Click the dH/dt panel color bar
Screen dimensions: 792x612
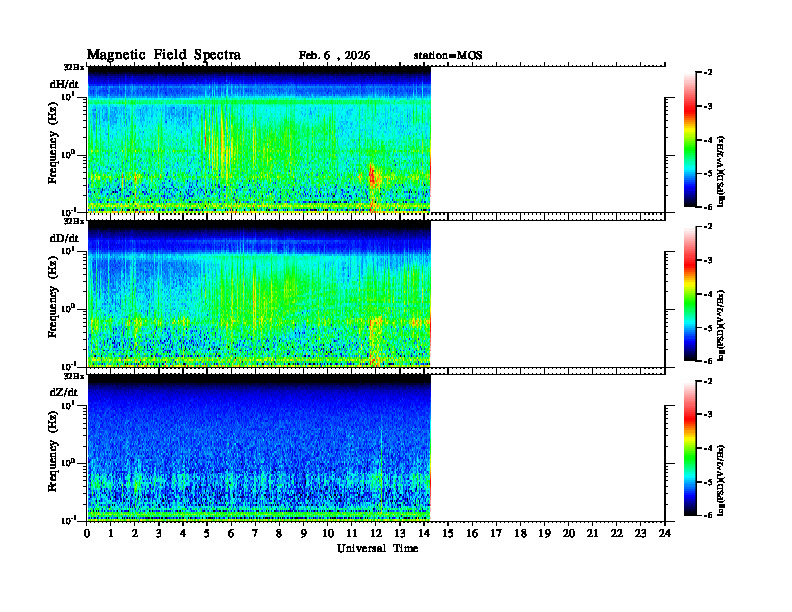click(690, 140)
